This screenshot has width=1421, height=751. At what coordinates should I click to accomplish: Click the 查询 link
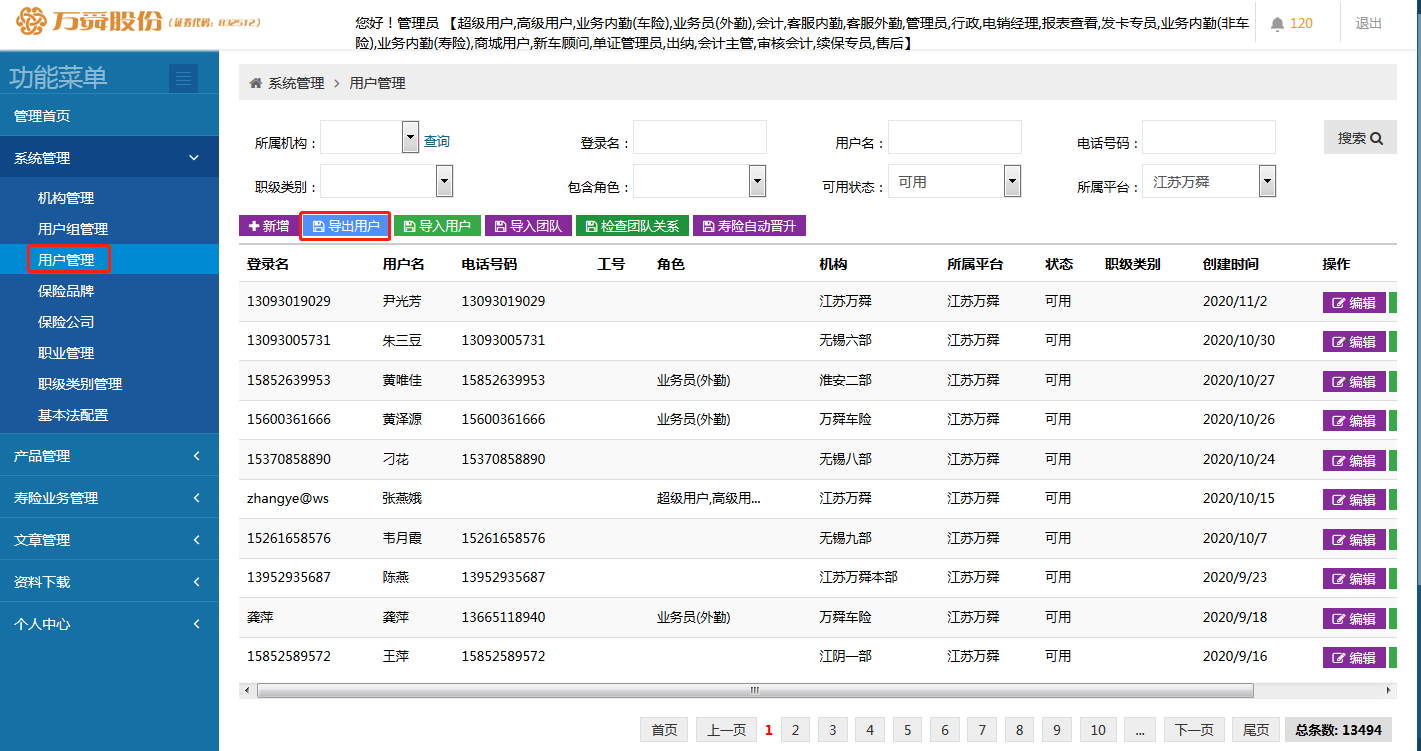pyautogui.click(x=437, y=142)
